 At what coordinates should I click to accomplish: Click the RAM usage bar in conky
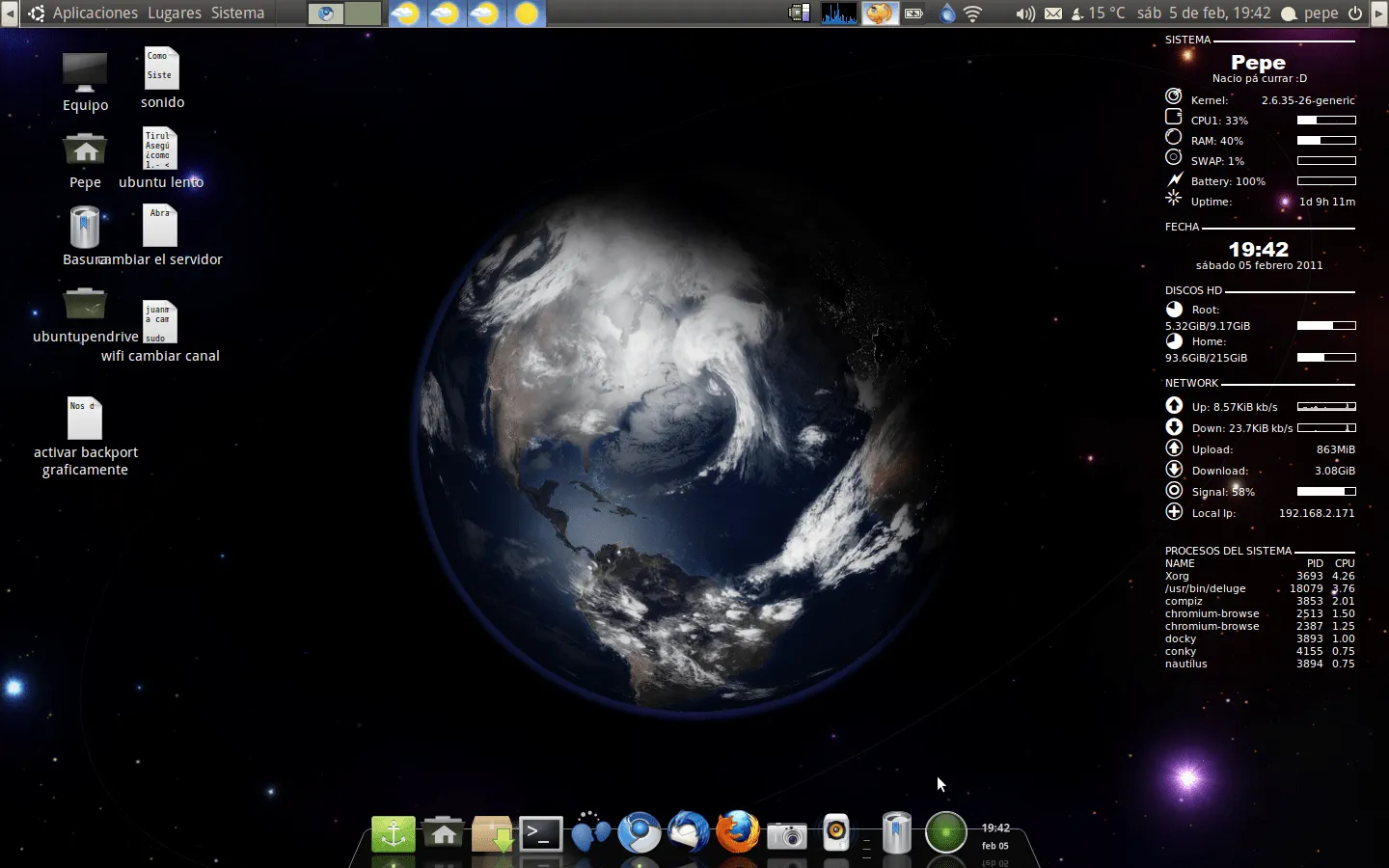1327,140
